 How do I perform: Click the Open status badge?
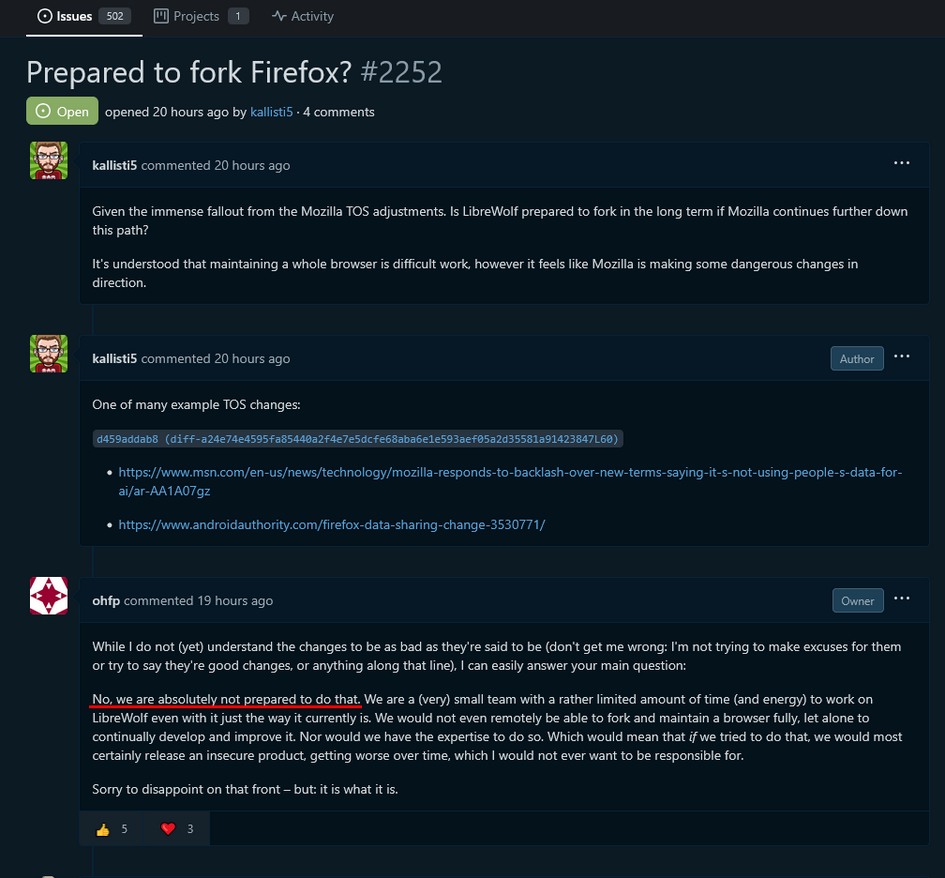click(x=62, y=111)
